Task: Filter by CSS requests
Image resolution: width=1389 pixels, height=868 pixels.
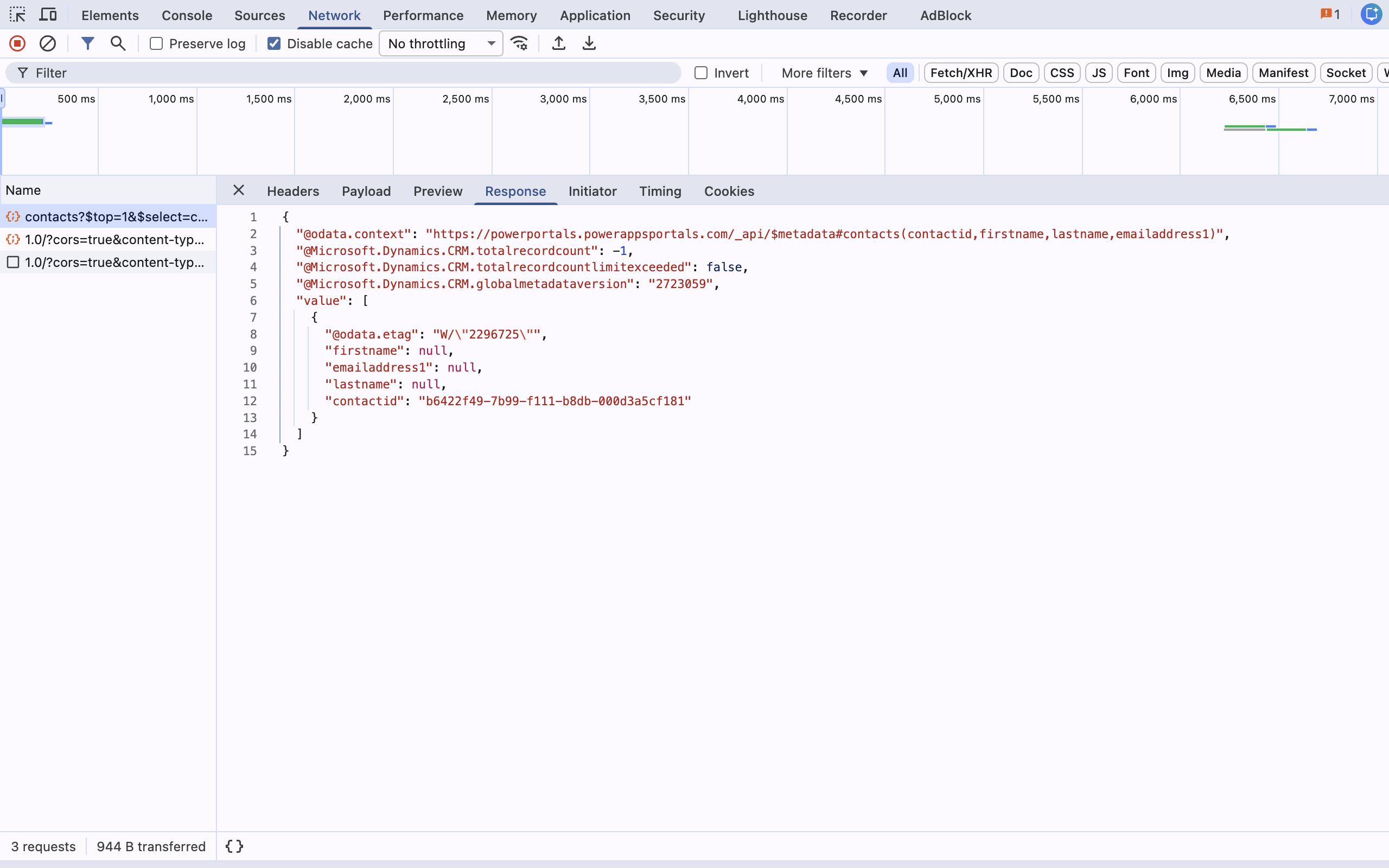Action: tap(1062, 73)
